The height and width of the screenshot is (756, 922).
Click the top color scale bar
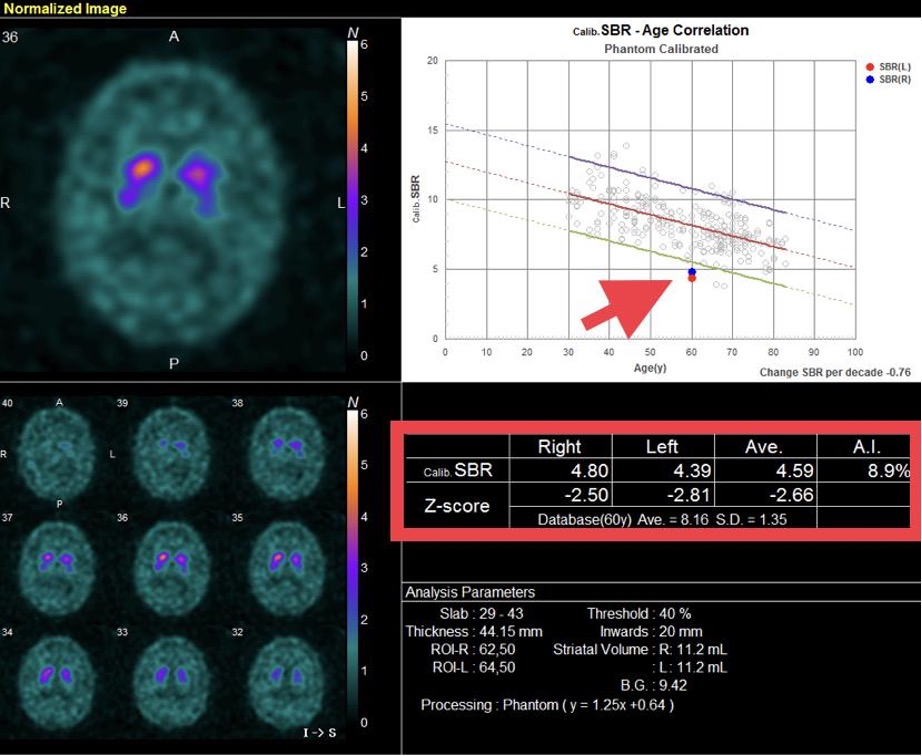pos(351,200)
